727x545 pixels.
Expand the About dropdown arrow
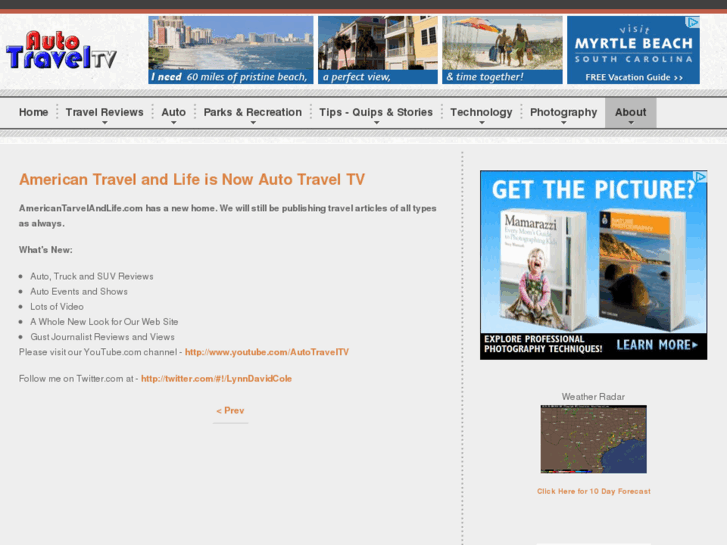631,123
